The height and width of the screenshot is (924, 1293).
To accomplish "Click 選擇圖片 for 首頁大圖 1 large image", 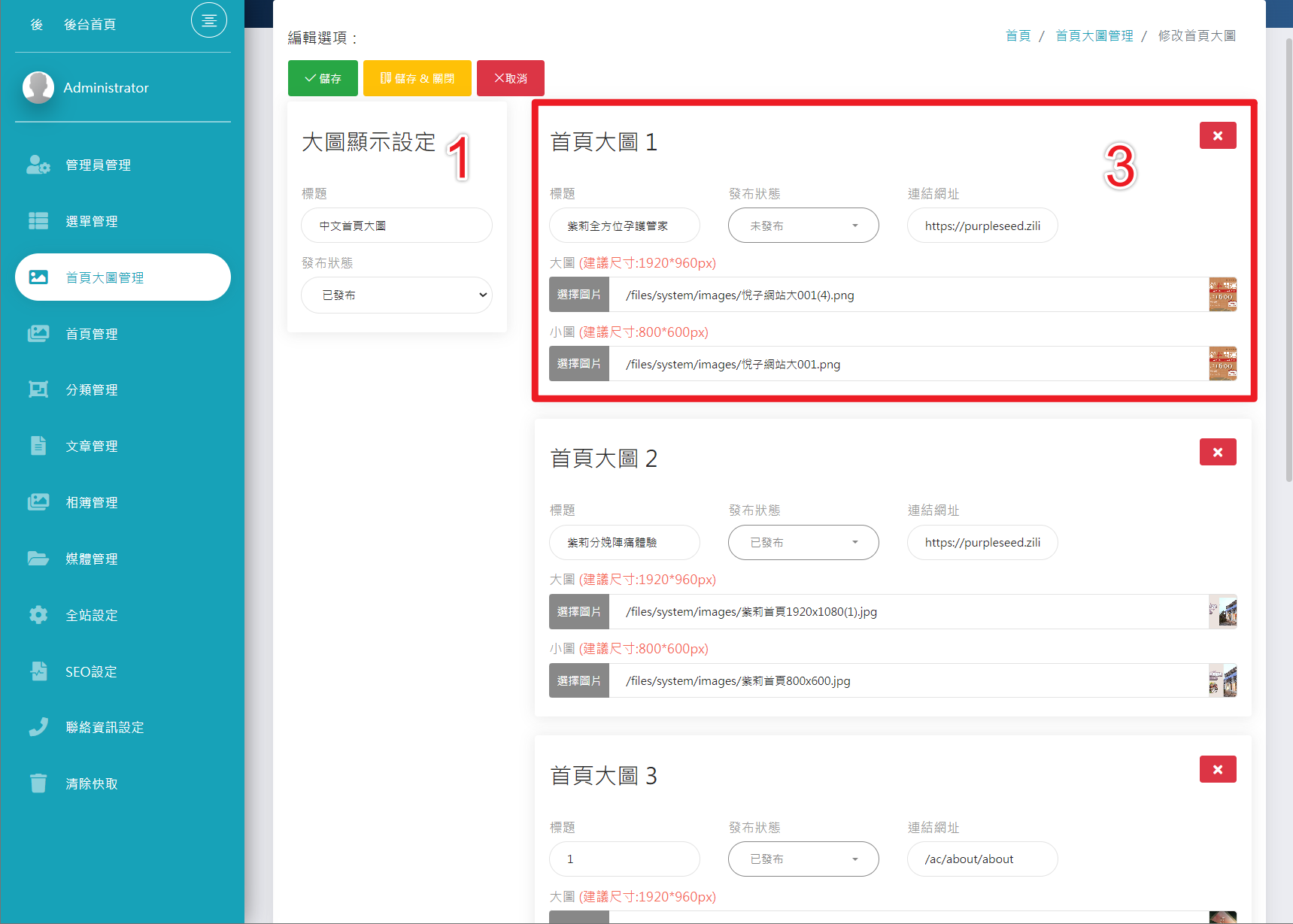I will click(578, 295).
